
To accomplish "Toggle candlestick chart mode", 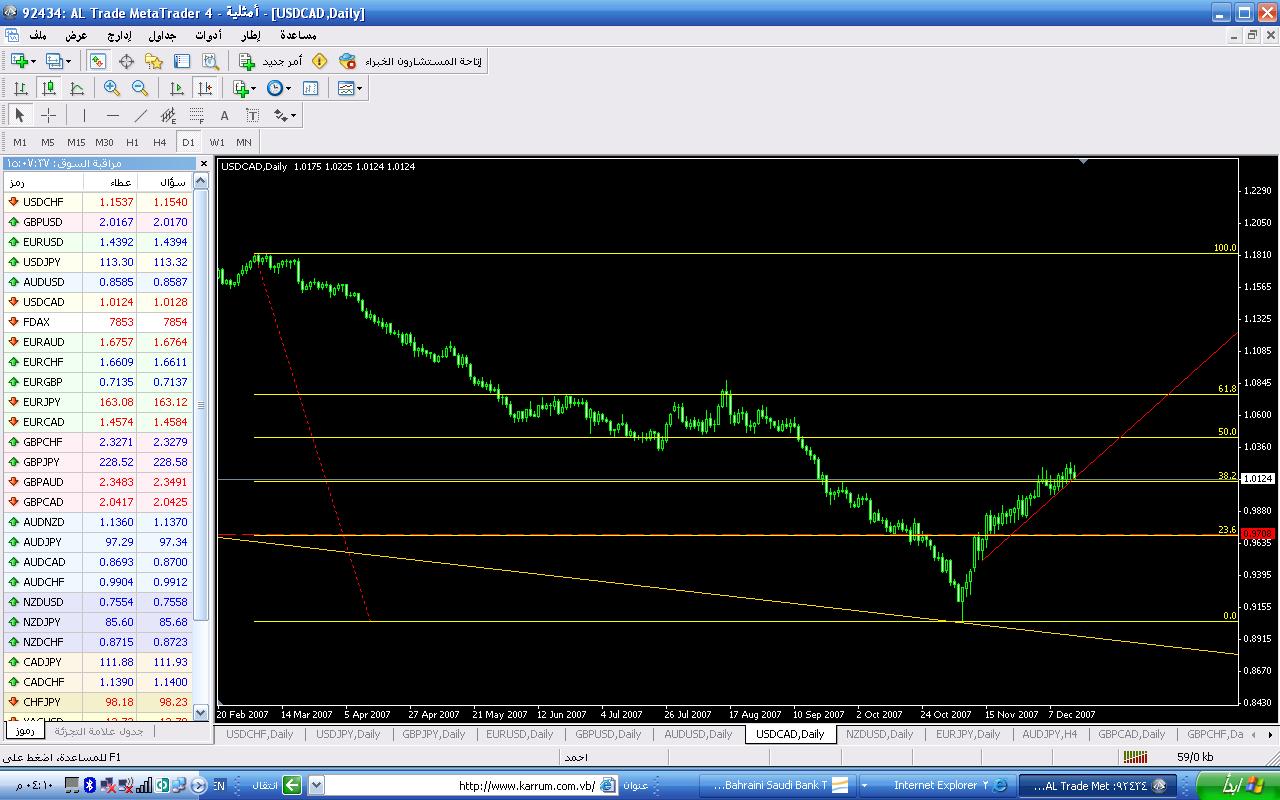I will [x=48, y=88].
